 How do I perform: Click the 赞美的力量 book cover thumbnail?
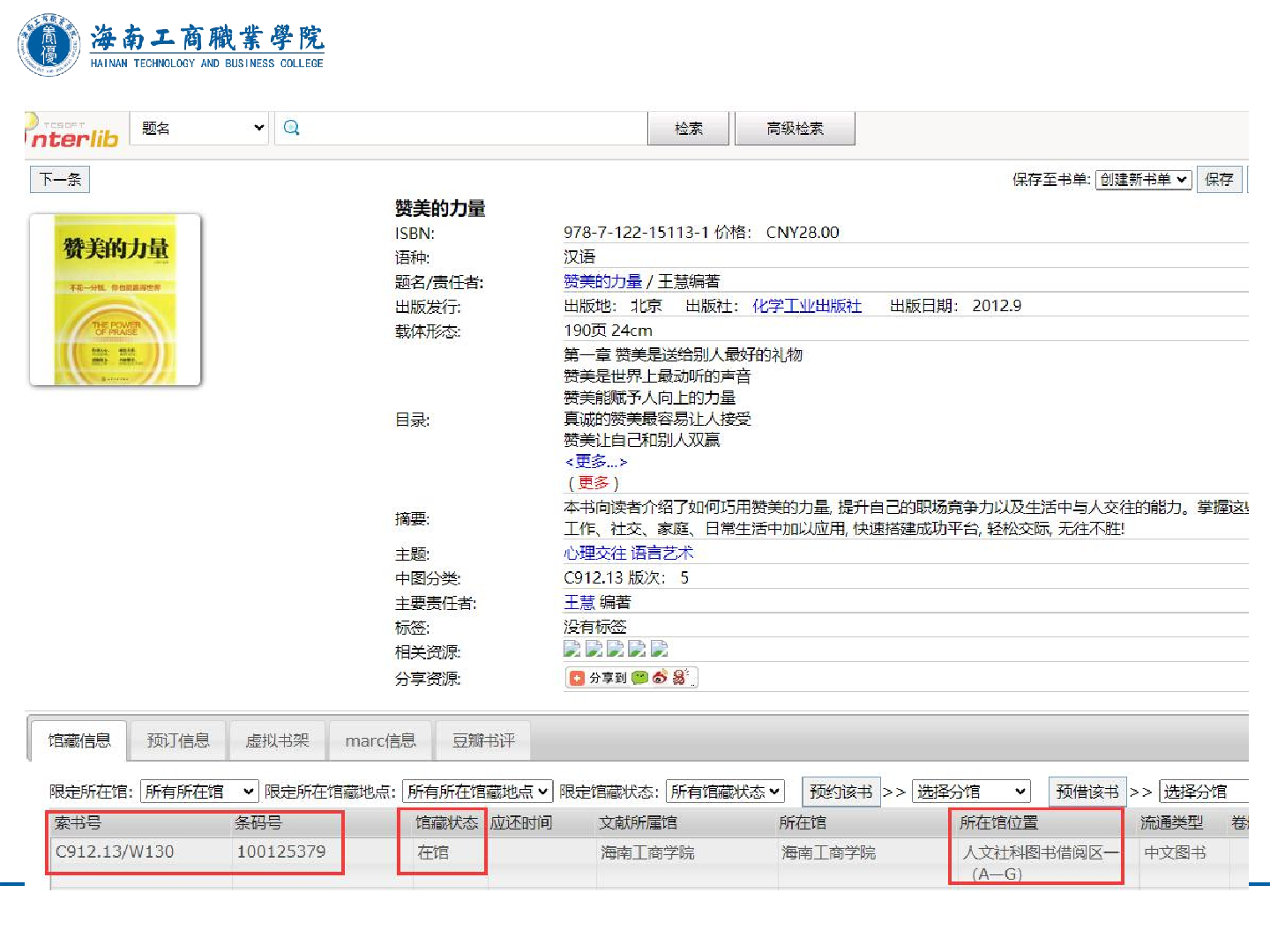point(116,300)
